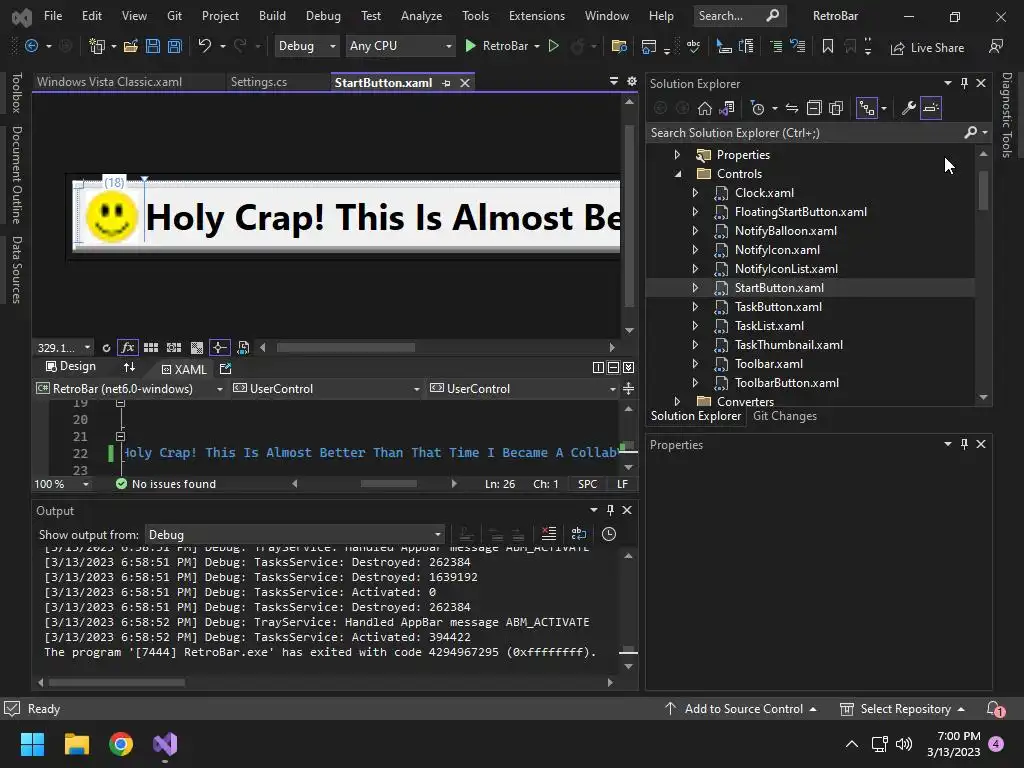Select NotifyBalloon.xaml in Solution Explorer

pyautogui.click(x=786, y=231)
